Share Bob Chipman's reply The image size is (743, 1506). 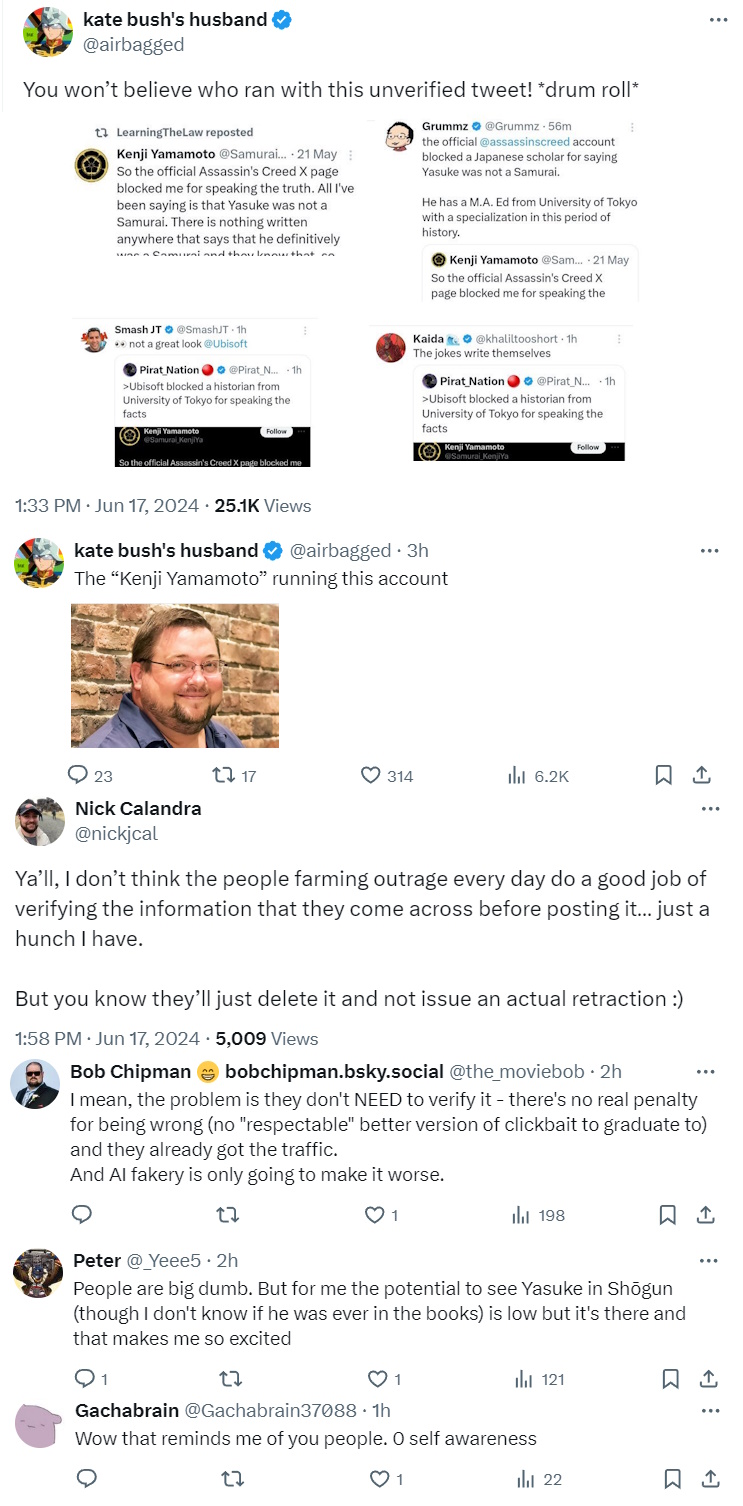705,1215
